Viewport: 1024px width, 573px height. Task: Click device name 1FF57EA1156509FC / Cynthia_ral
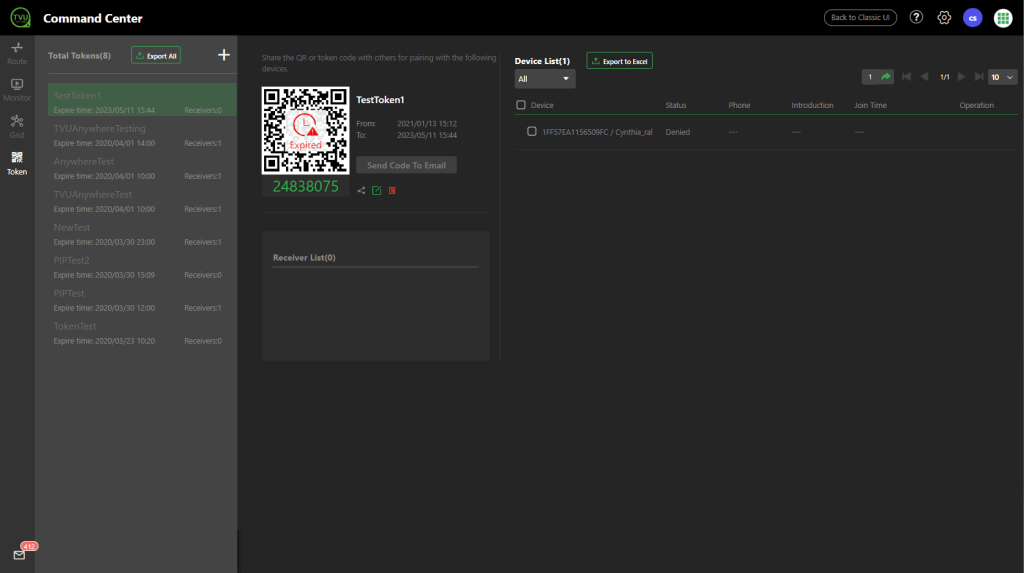tap(597, 132)
